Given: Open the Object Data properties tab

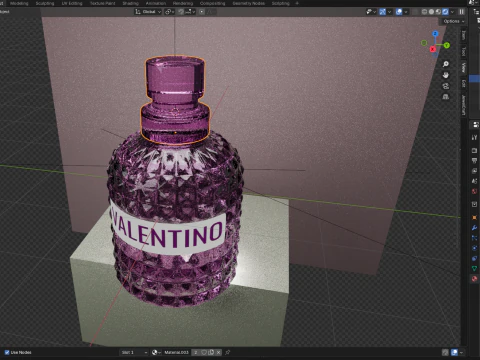Looking at the screenshot, I should pyautogui.click(x=474, y=268).
